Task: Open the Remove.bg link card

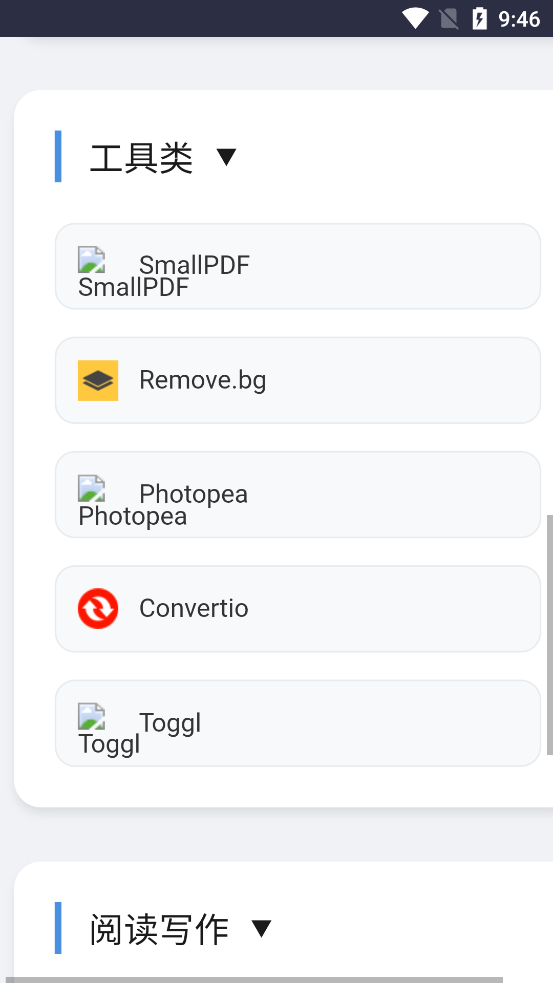Action: point(298,381)
